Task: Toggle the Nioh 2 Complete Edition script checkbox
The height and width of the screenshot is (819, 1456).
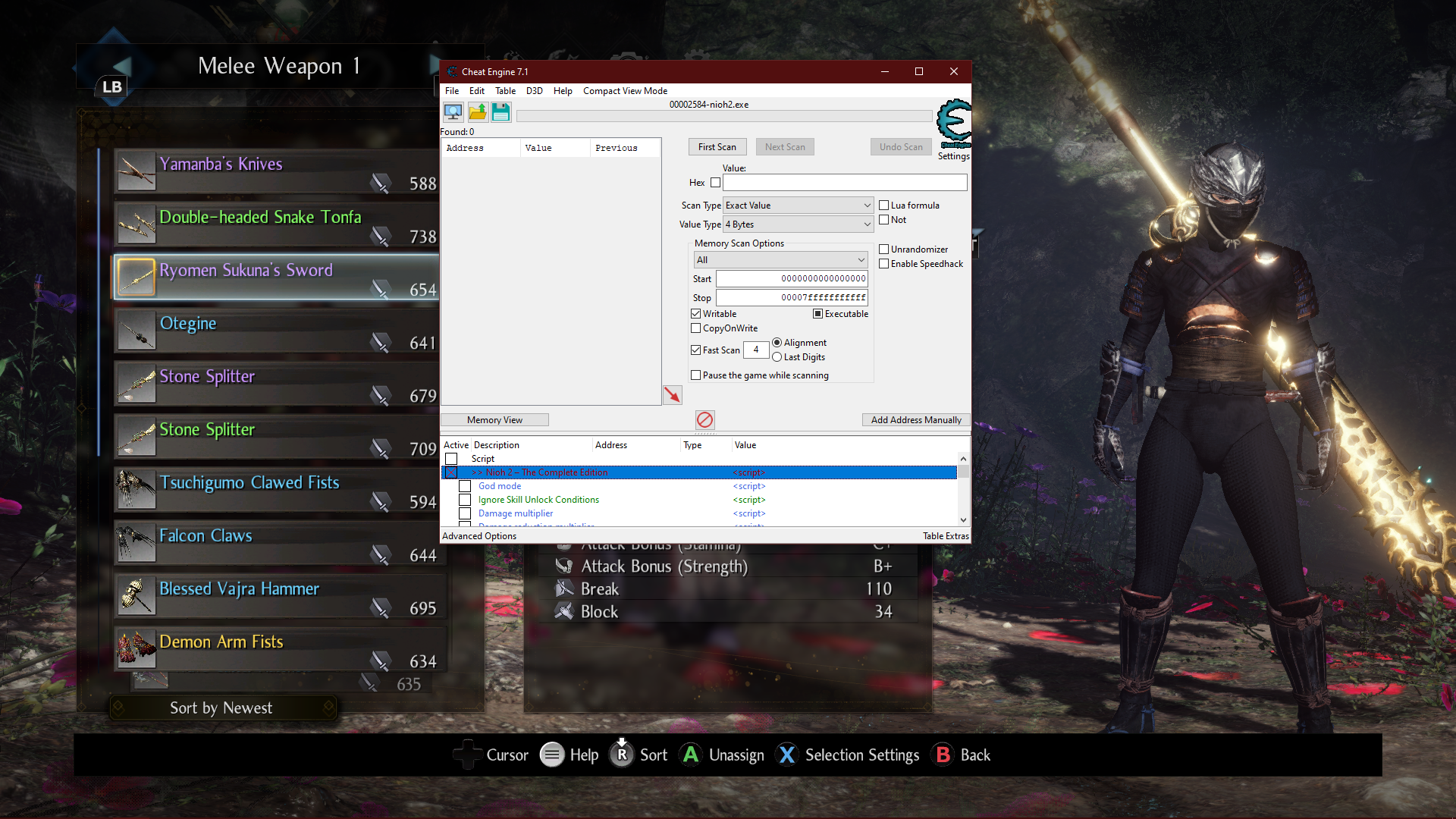Action: (x=451, y=472)
